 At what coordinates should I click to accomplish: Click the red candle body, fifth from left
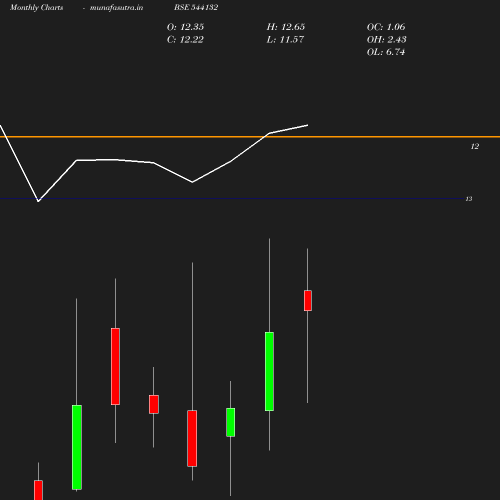pyautogui.click(x=192, y=438)
